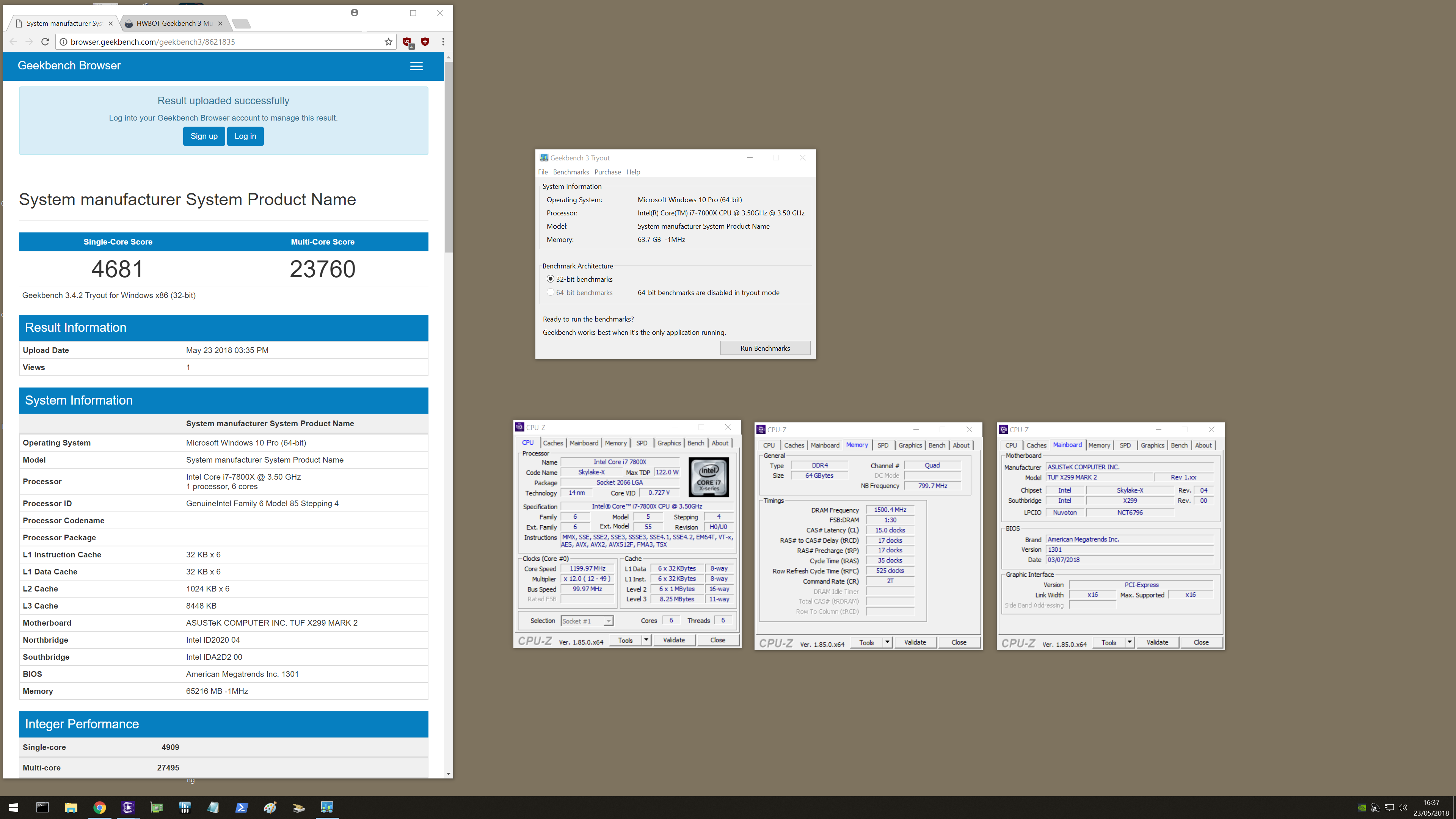Open HWMonitor from the taskbar
1456x819 pixels.
pyautogui.click(x=185, y=807)
